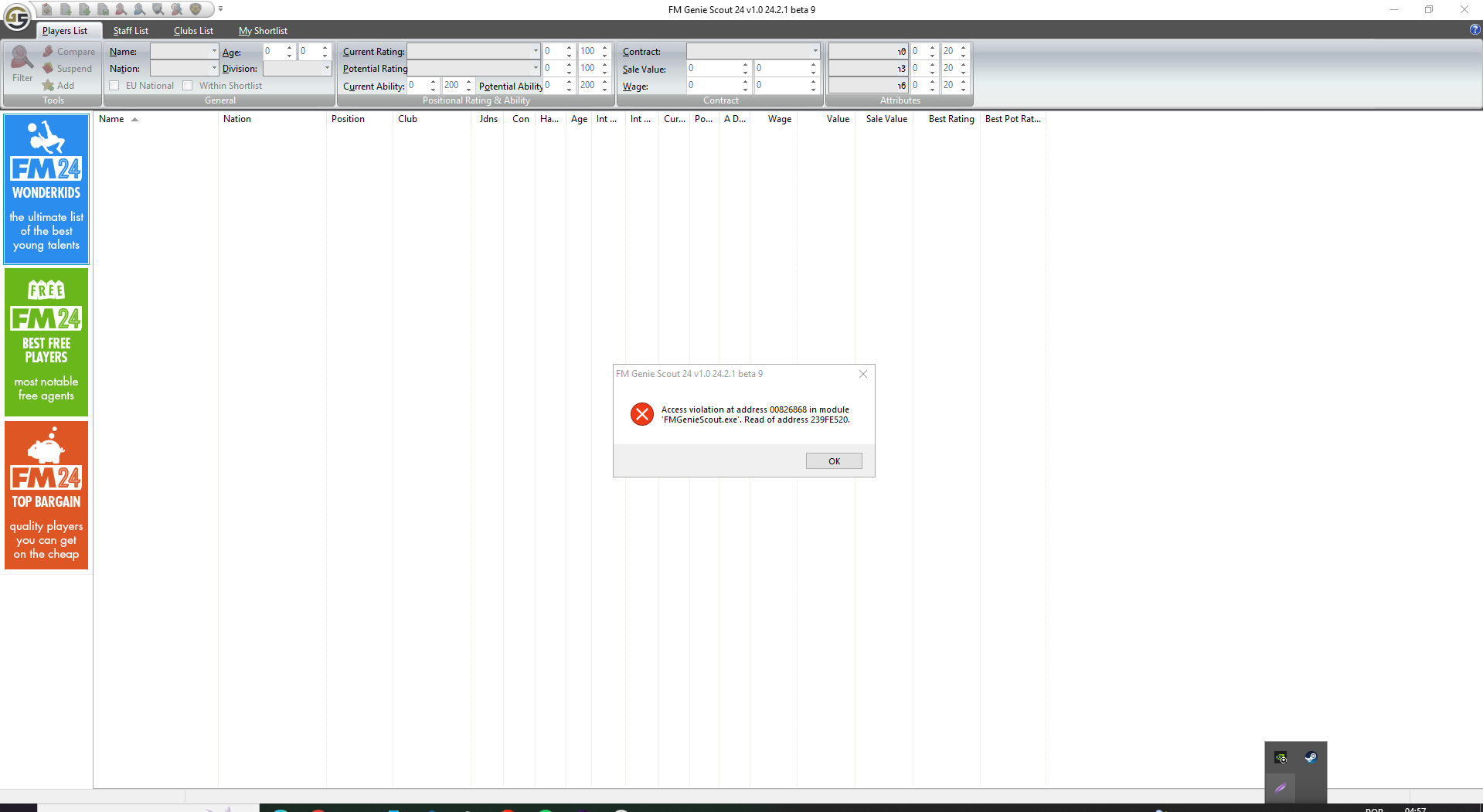Open the NVIDIA tray icon
The width and height of the screenshot is (1483, 812).
point(1281,758)
